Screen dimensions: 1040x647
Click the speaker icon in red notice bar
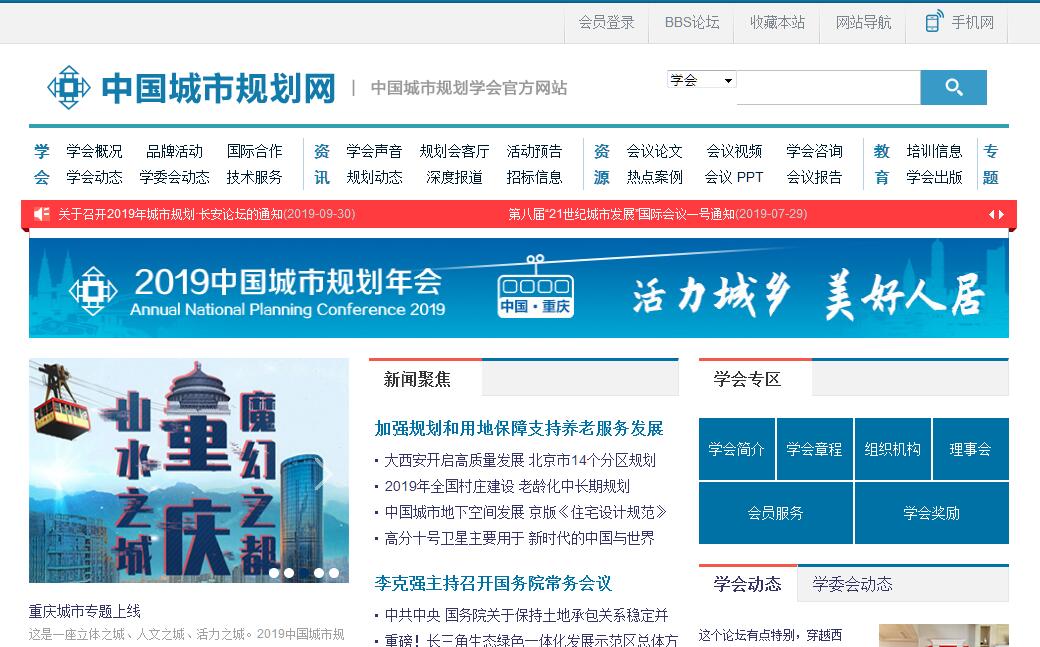pyautogui.click(x=42, y=214)
